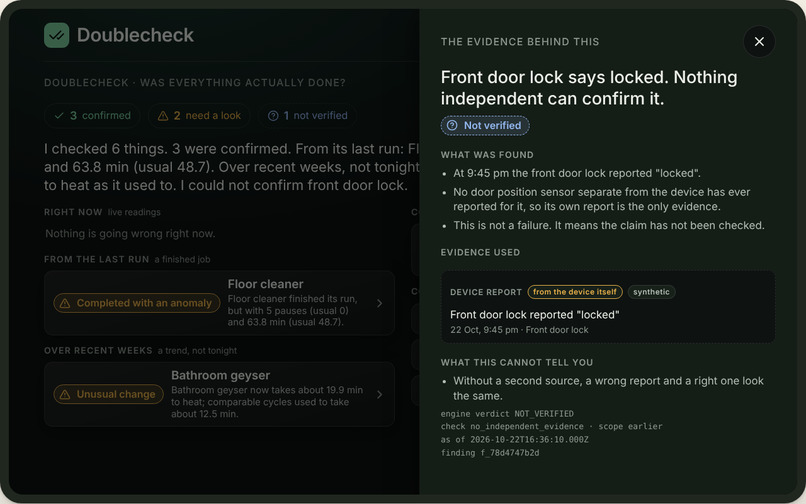
Task: Select the '3 confirmed' filter chip
Action: click(x=93, y=116)
